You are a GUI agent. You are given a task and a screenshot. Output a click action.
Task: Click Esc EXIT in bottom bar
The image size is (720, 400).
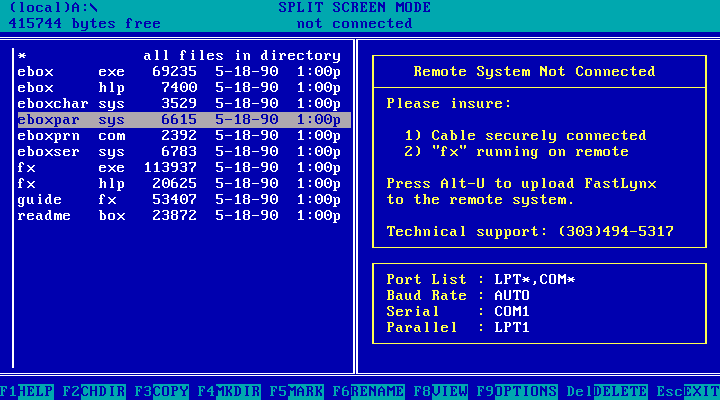click(x=688, y=391)
